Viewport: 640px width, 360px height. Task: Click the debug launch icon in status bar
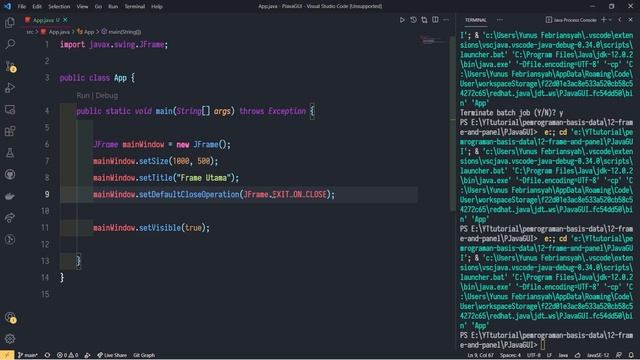[87, 355]
